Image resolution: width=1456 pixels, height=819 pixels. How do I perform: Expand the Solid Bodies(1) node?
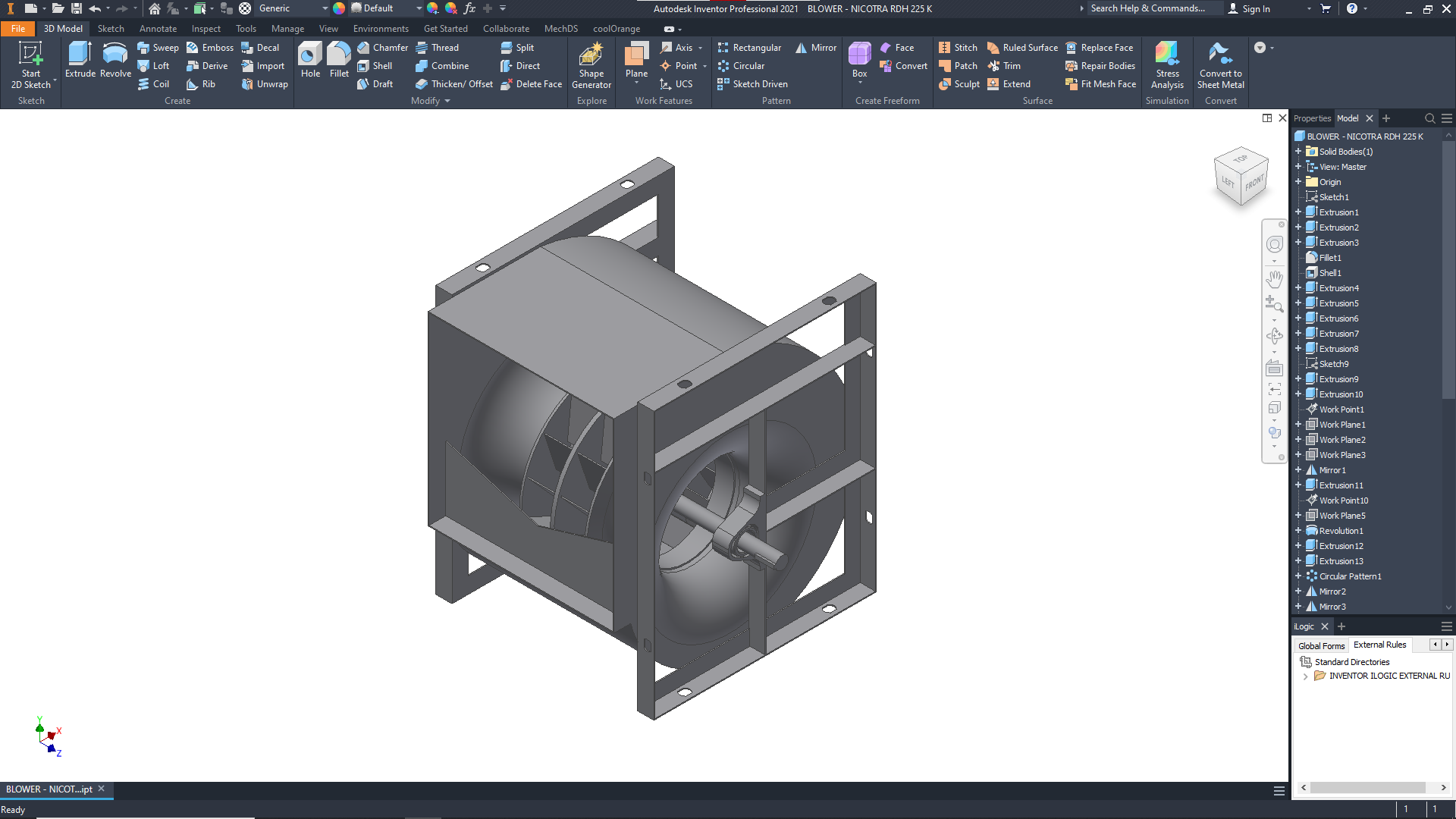(x=1298, y=152)
